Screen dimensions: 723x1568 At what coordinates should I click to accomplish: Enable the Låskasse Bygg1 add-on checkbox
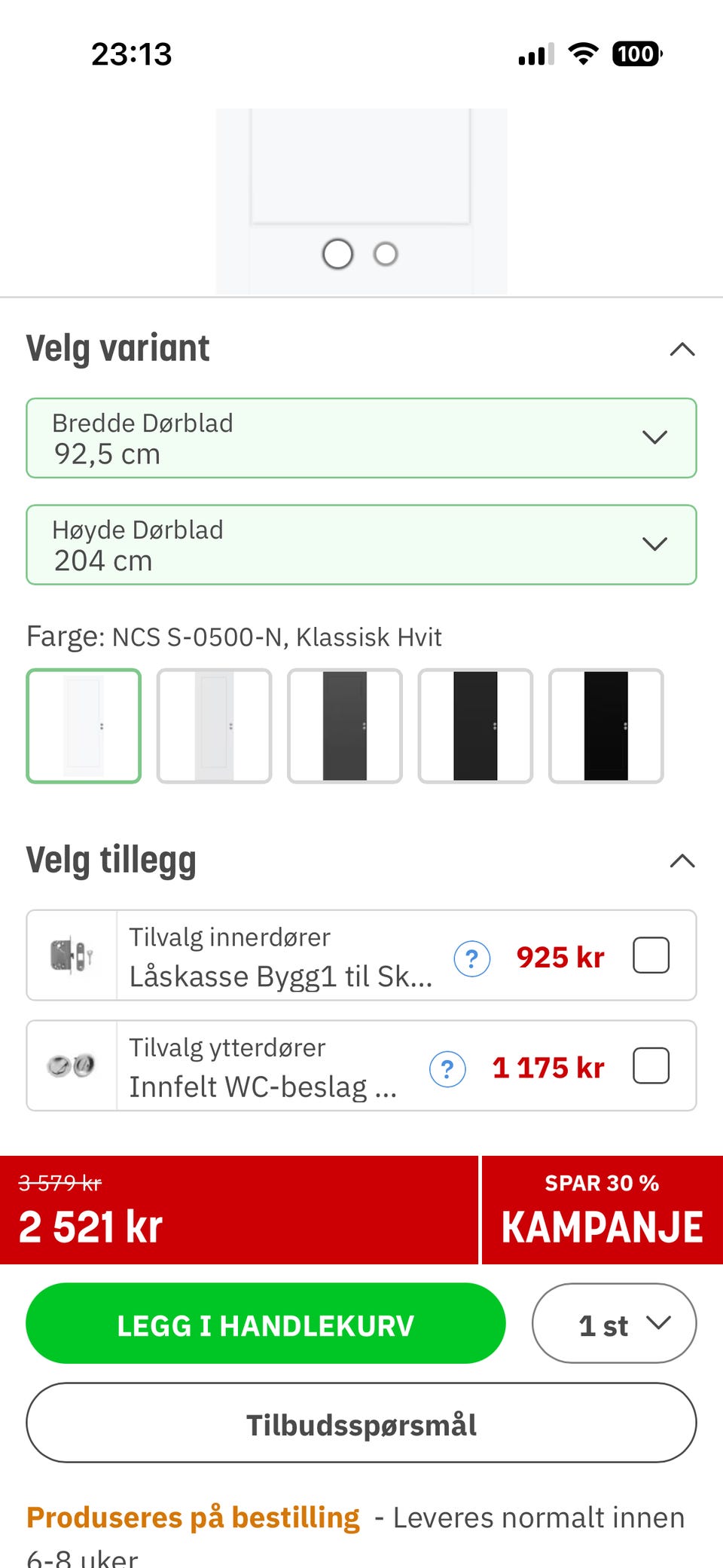[651, 955]
